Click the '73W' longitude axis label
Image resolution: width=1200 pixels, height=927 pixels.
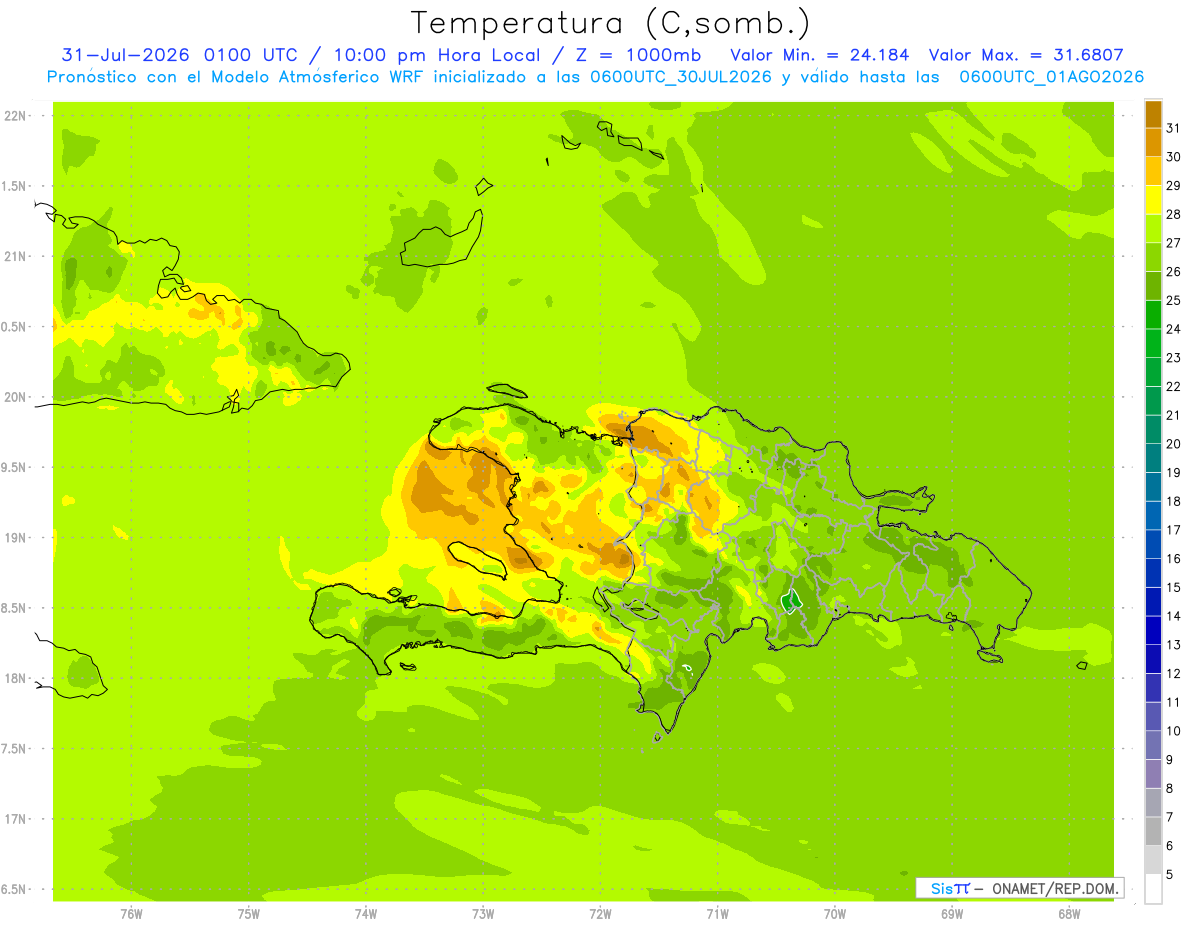click(483, 913)
